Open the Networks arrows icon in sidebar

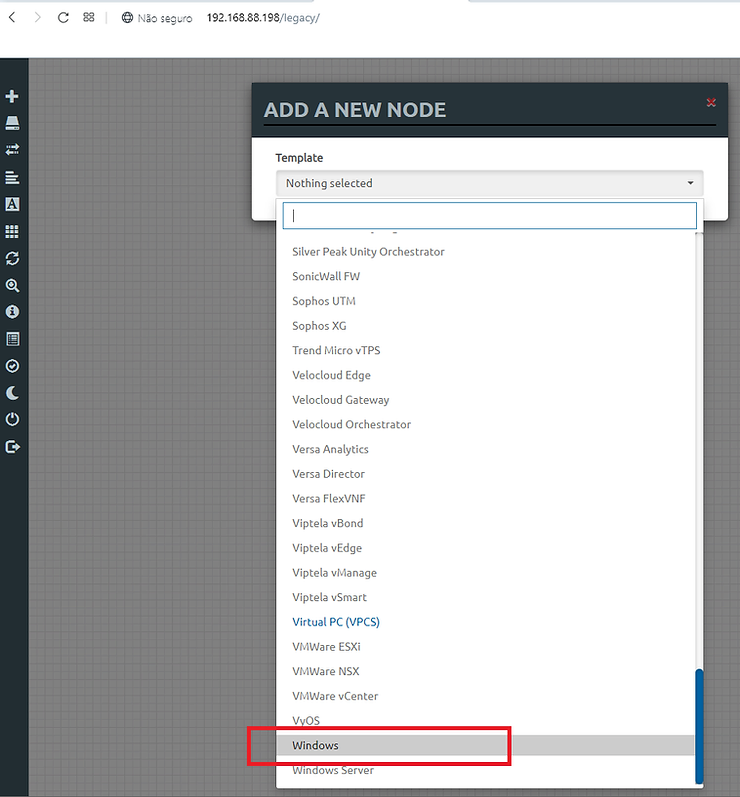click(12, 149)
